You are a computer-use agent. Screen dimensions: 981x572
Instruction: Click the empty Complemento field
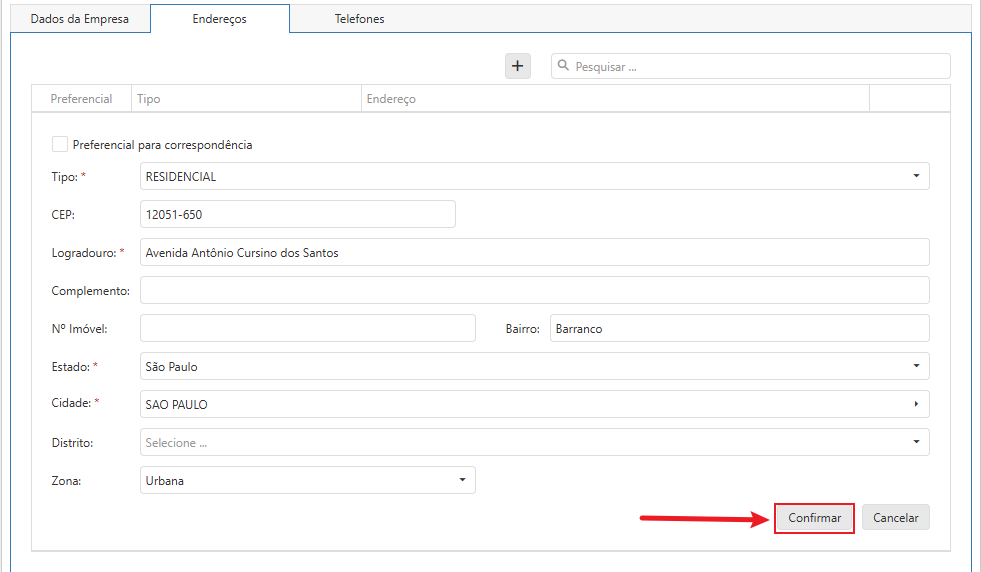[535, 290]
